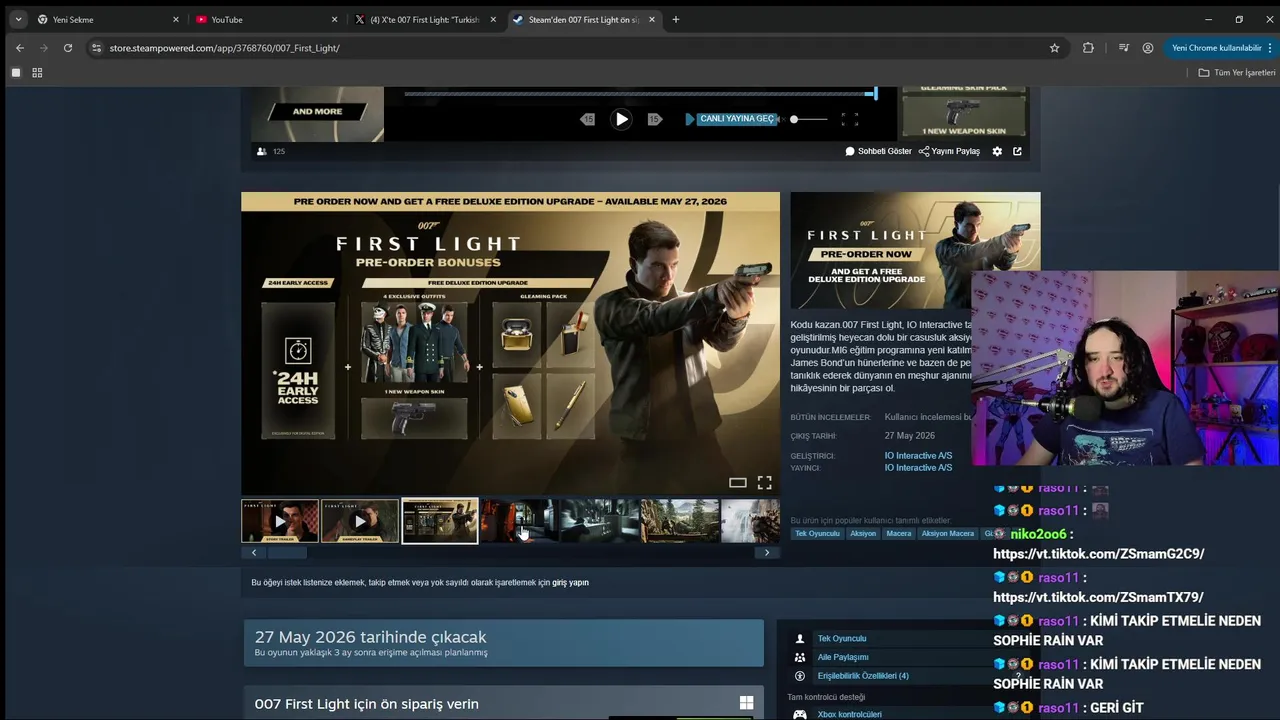Select the highlighted pre-order bonuses thumbnail
Viewport: 1280px width, 720px height.
(x=440, y=521)
